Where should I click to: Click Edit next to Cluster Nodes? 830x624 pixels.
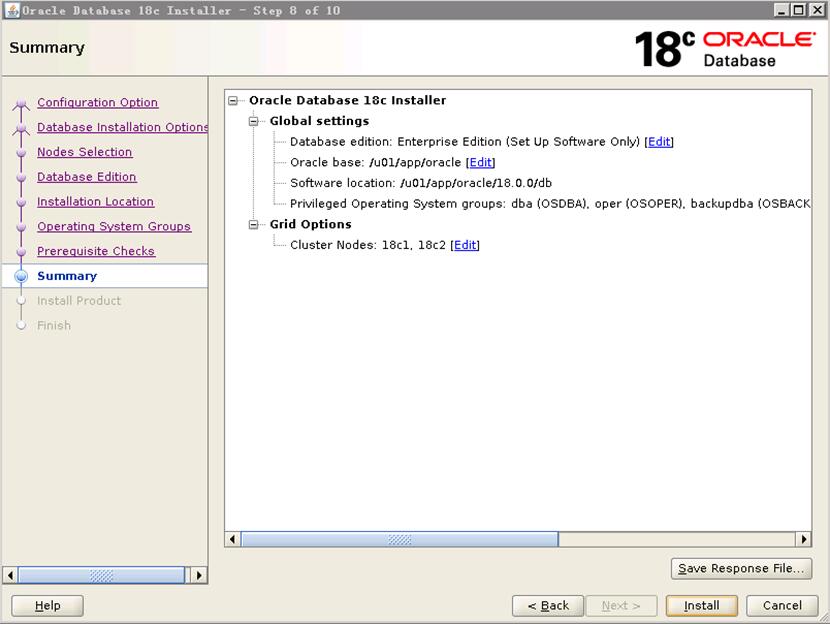click(x=465, y=245)
